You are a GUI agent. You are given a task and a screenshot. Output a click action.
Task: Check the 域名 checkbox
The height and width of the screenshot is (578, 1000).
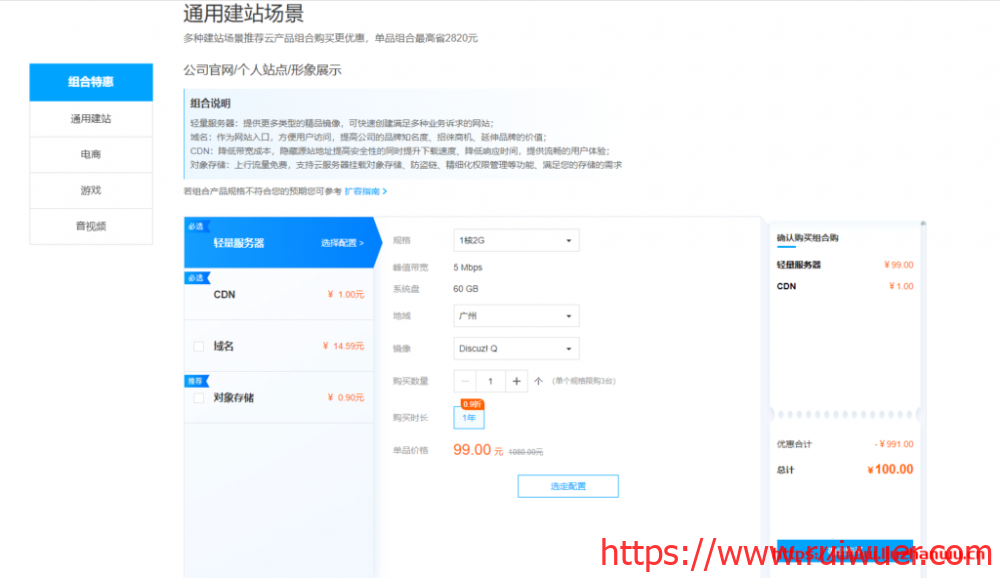(199, 346)
